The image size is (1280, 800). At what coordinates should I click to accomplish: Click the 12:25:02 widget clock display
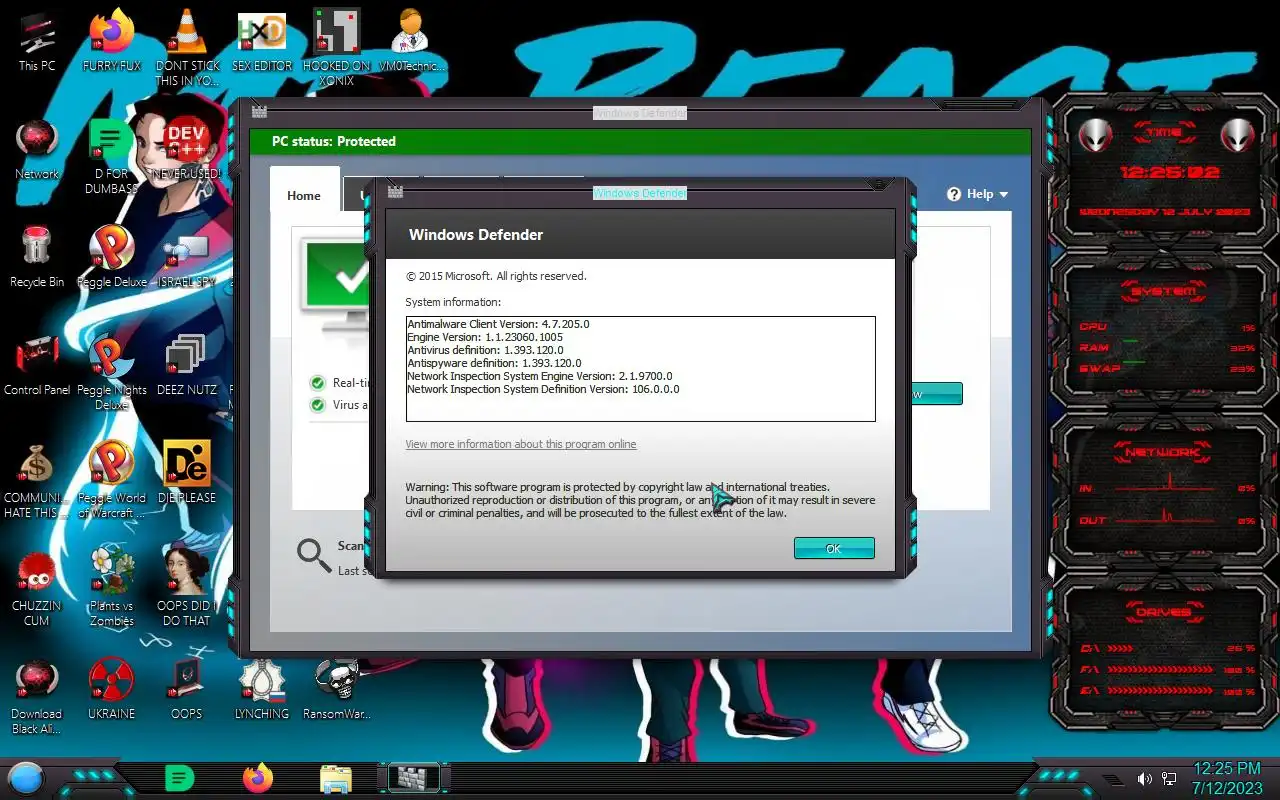click(1169, 172)
